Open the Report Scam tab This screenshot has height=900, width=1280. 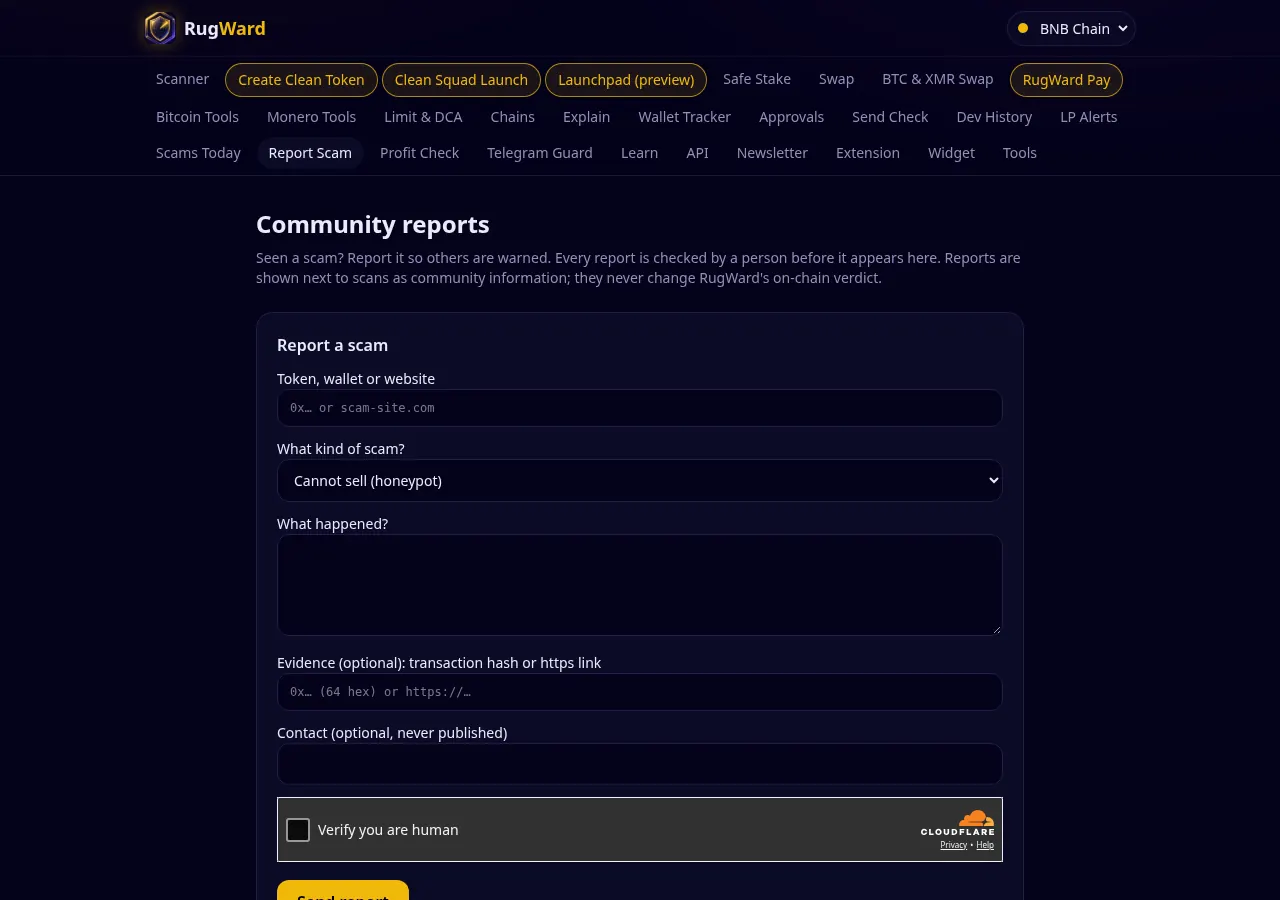(x=310, y=153)
